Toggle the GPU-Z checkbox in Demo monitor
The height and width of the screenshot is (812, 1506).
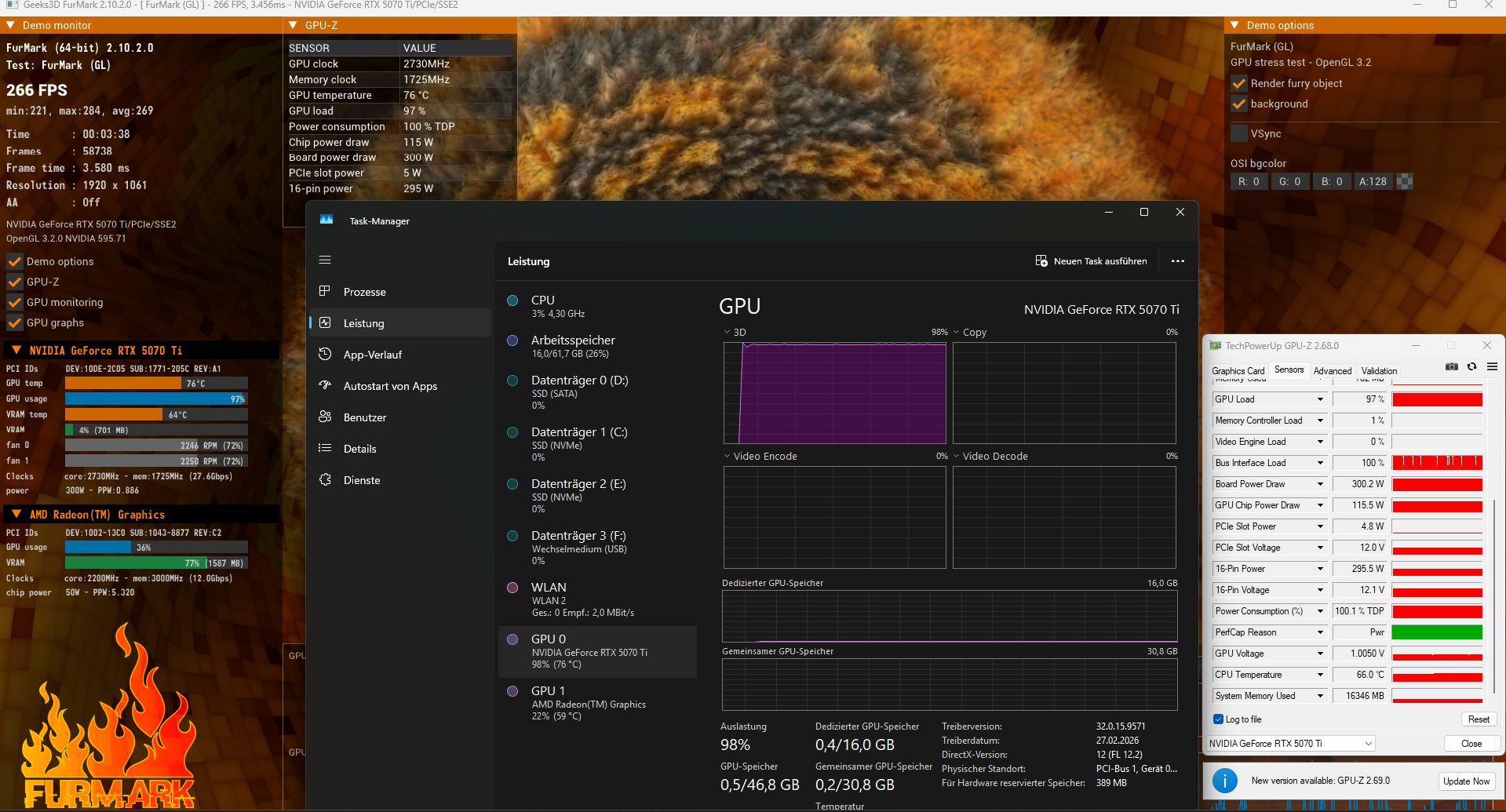click(x=15, y=282)
